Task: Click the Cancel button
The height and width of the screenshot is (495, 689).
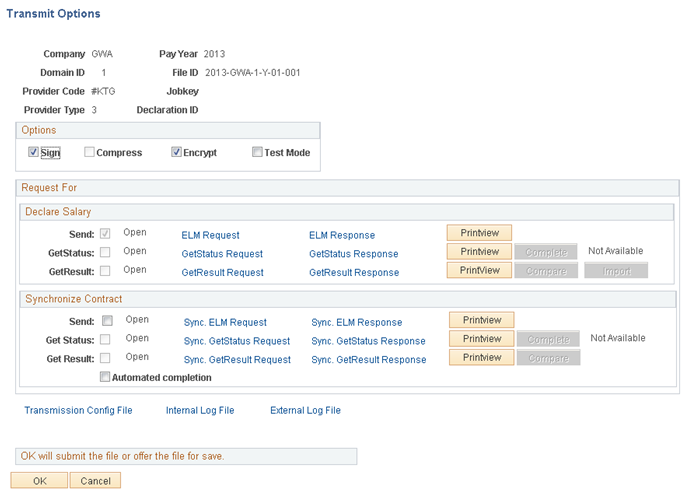Action: coord(95,481)
